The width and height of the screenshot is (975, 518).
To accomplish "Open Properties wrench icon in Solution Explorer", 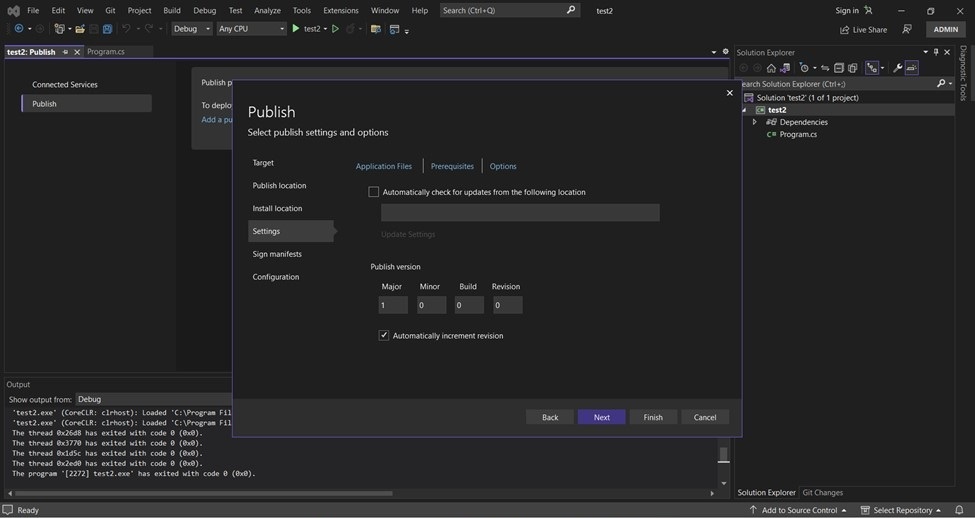I will tap(897, 68).
